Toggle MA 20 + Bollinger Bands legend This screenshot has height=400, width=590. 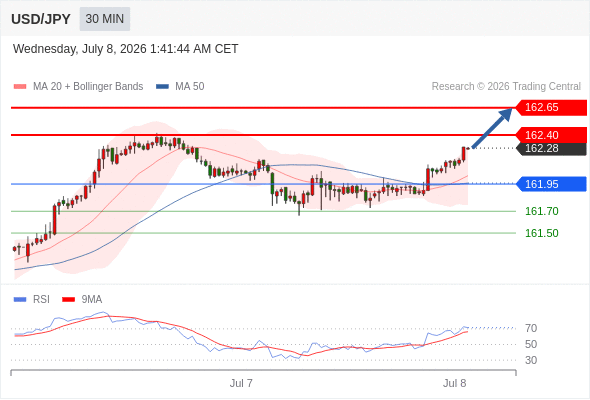pyautogui.click(x=78, y=87)
